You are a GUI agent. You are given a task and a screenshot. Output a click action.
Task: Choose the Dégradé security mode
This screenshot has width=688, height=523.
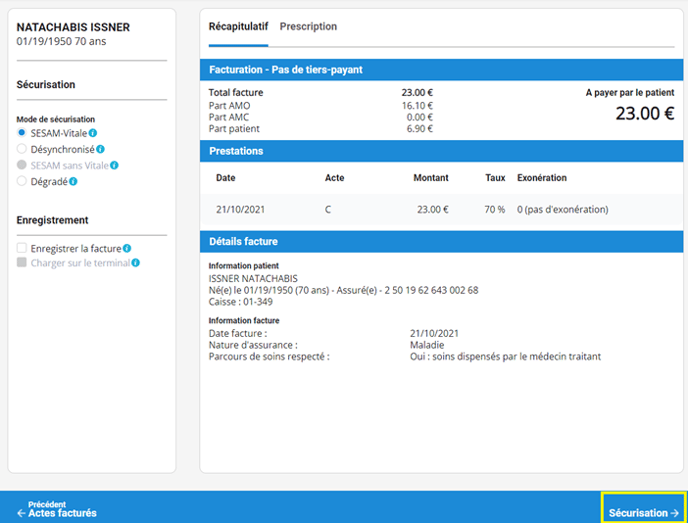(x=22, y=181)
